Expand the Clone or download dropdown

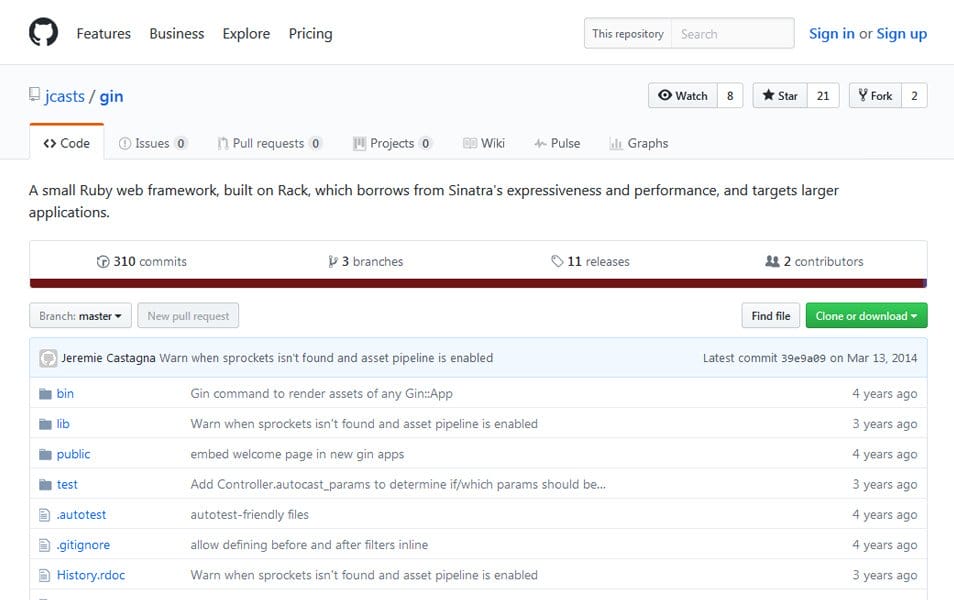866,316
